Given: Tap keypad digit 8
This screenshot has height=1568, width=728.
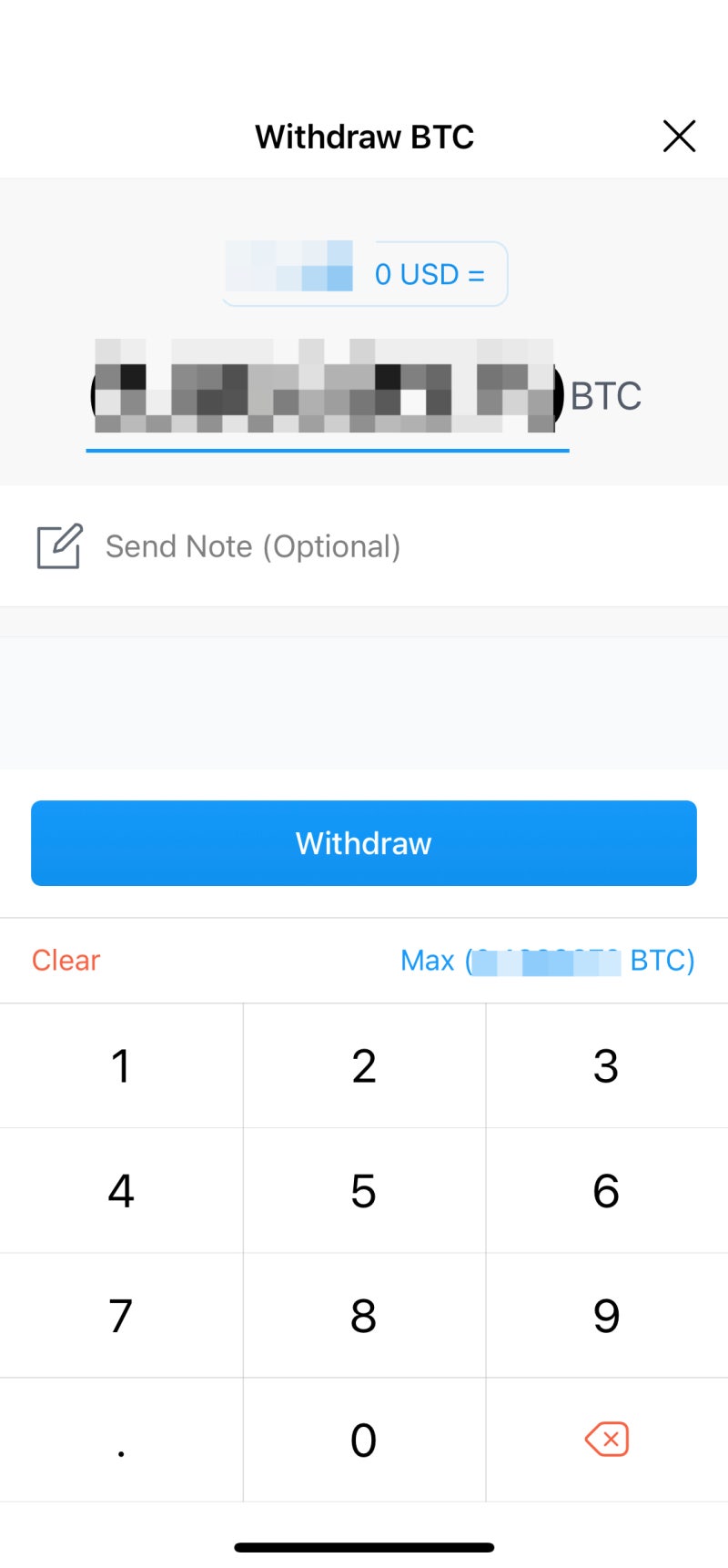Looking at the screenshot, I should pos(364,1315).
